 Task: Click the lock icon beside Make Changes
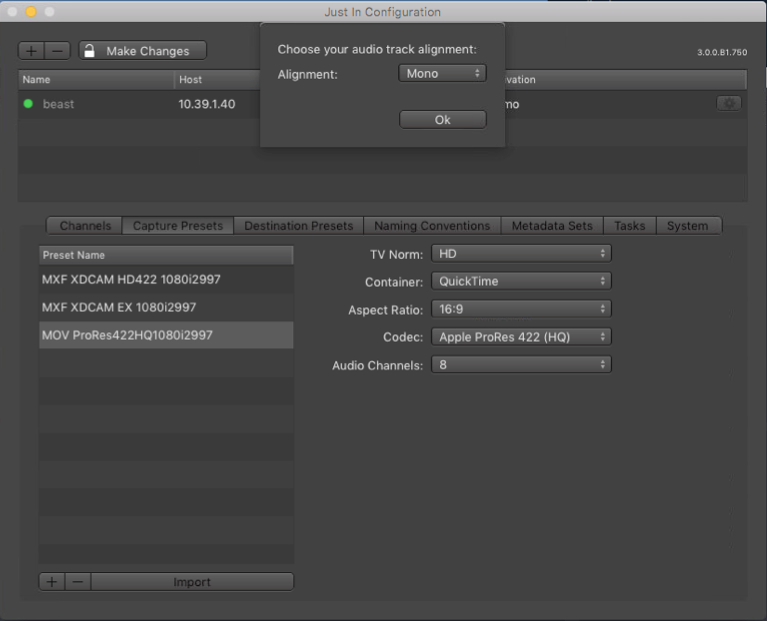90,51
